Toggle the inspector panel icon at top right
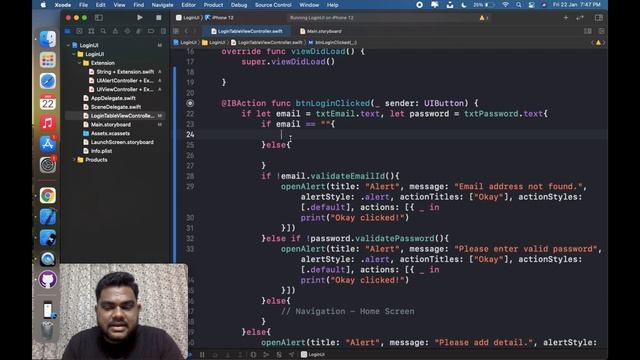The image size is (640, 360). (599, 18)
